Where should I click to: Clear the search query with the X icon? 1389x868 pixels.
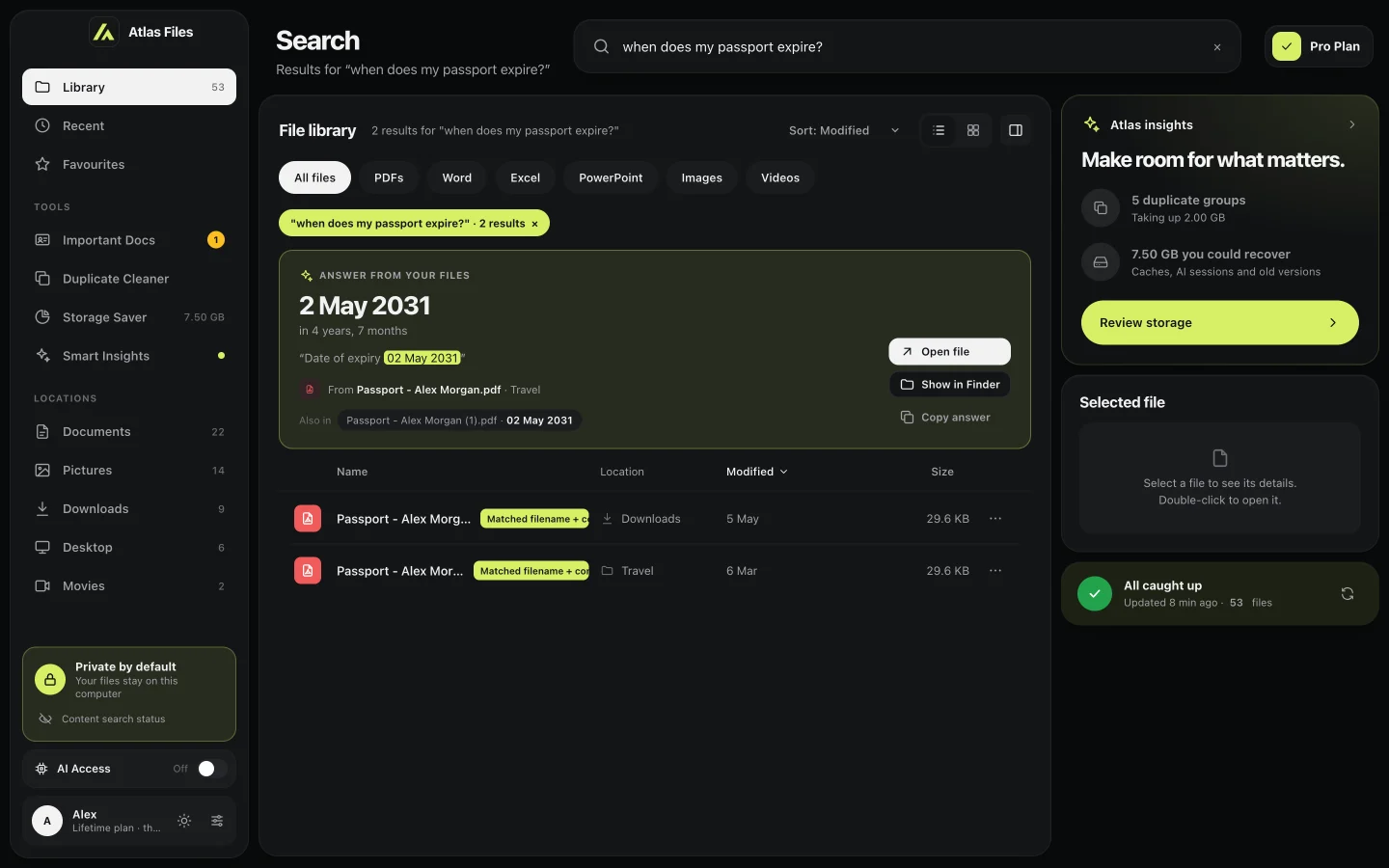coord(1217,47)
